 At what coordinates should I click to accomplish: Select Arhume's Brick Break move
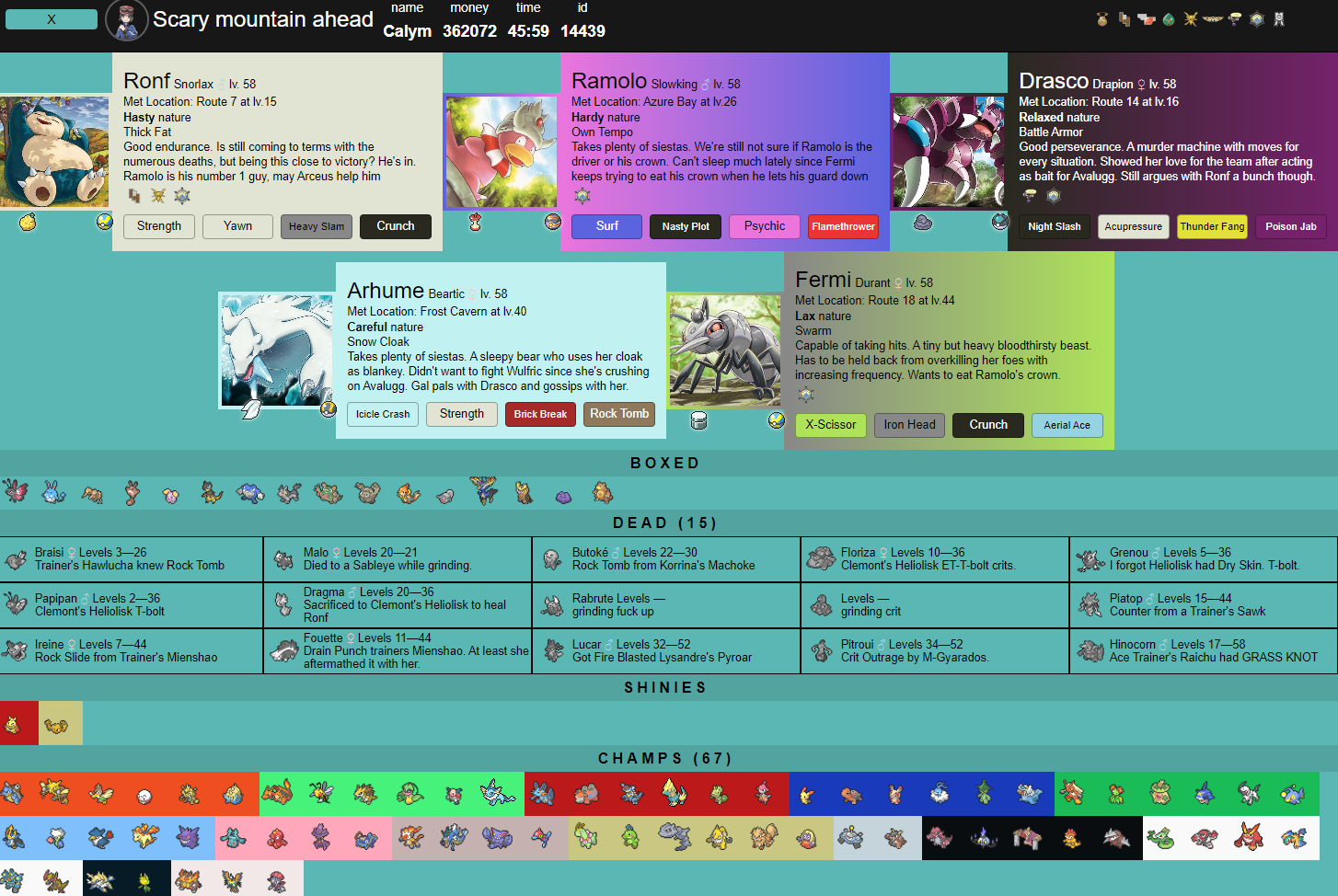(540, 414)
